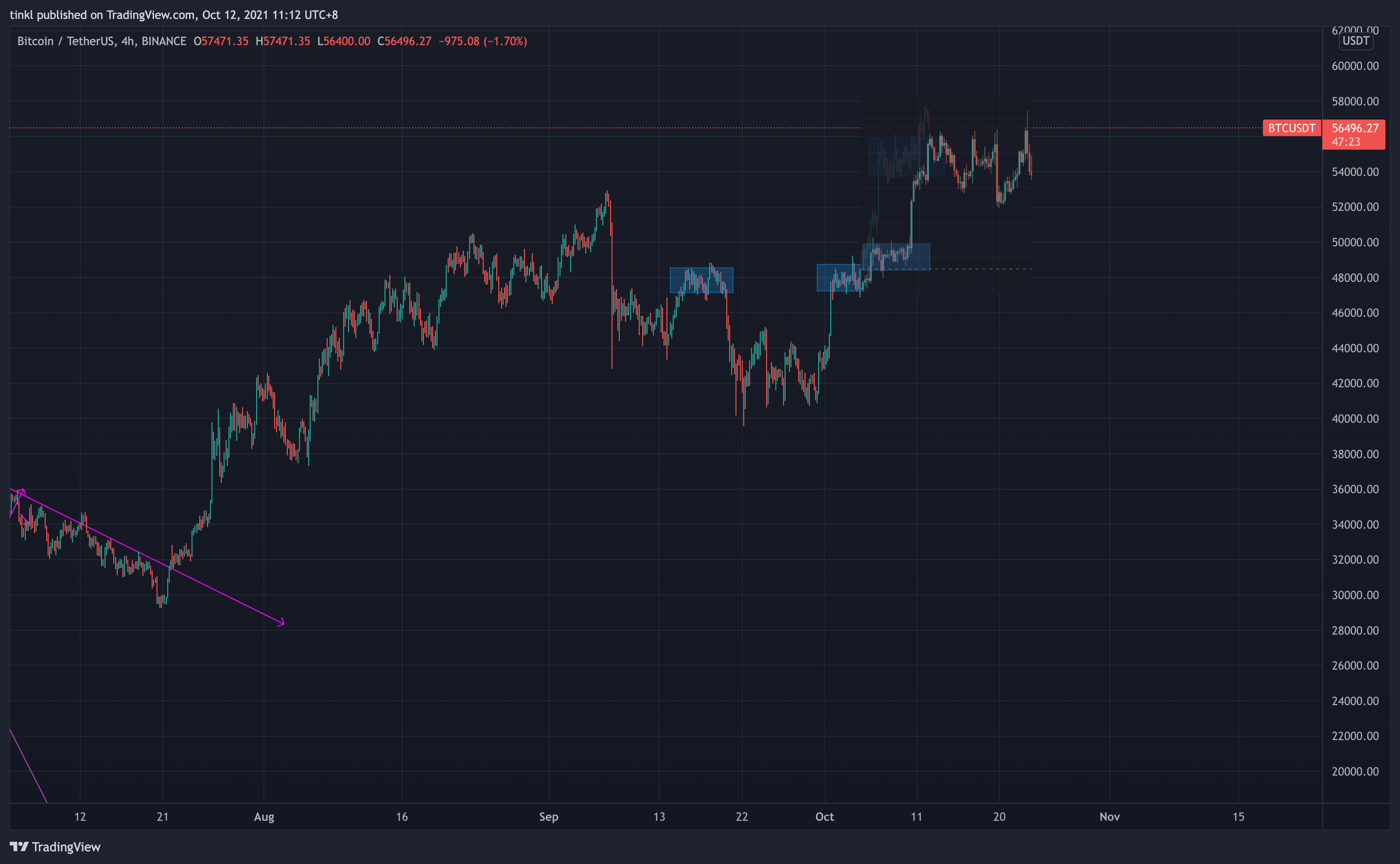Click the low value L56400.00
This screenshot has width=1400, height=864.
[x=344, y=41]
